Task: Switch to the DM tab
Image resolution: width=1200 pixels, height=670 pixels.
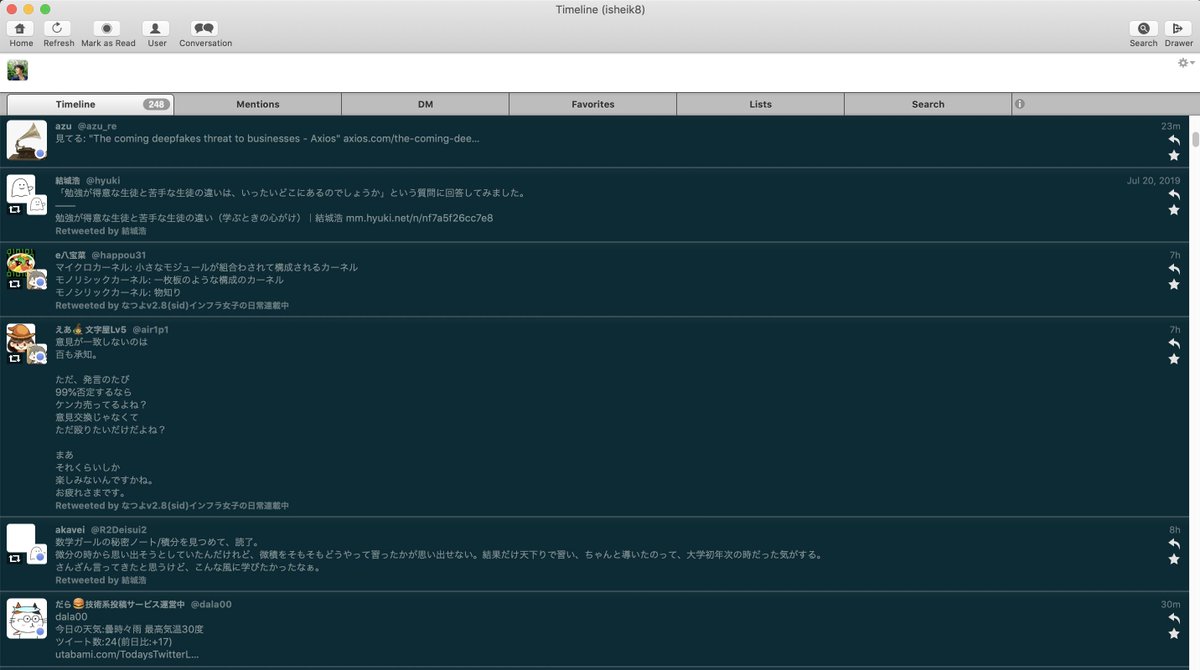Action: 425,104
